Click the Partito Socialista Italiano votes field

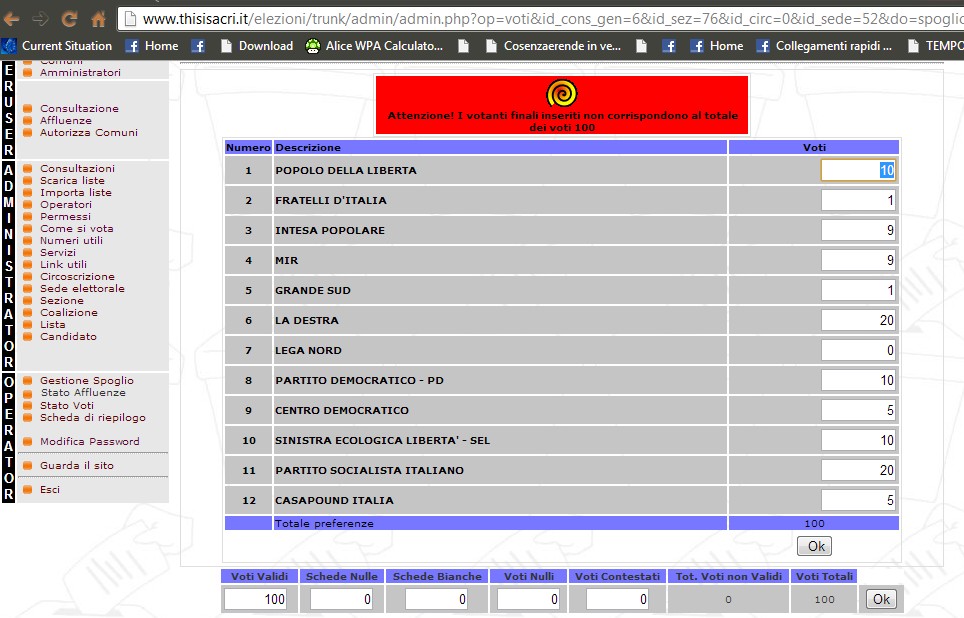coord(858,470)
